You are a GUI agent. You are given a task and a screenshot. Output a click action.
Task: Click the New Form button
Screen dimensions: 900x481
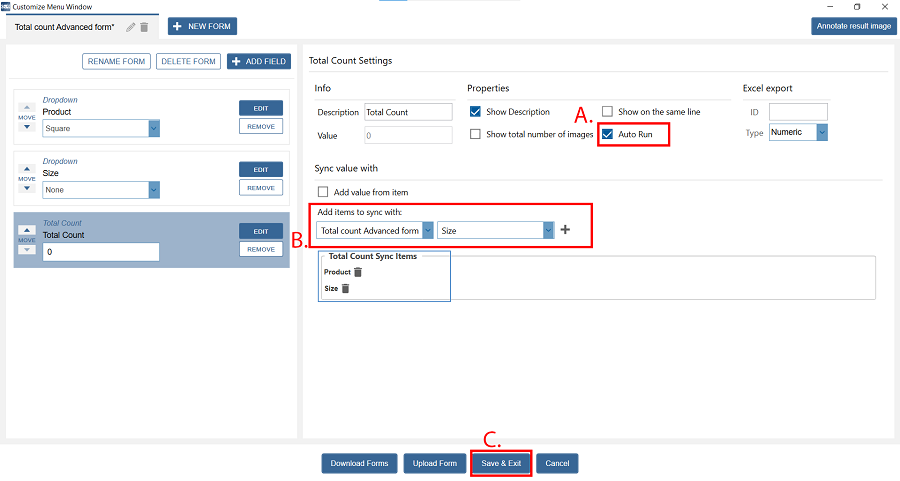203,26
